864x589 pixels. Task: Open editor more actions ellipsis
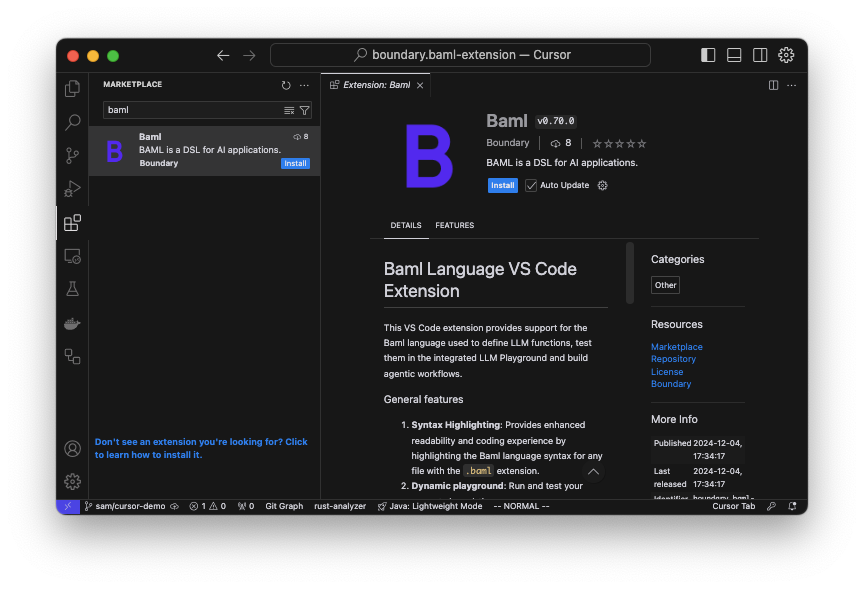[792, 85]
